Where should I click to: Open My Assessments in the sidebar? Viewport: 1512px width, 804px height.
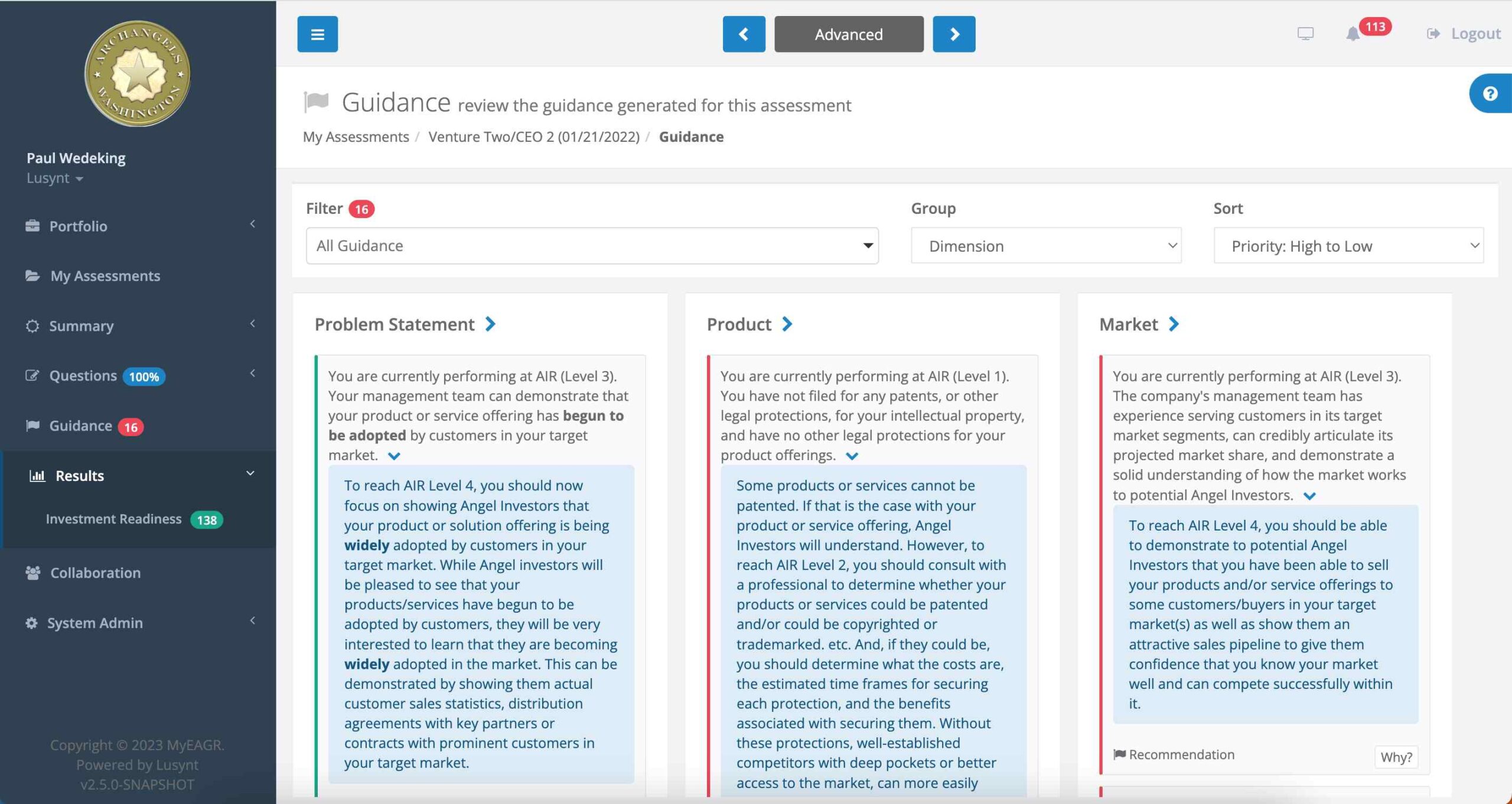pyautogui.click(x=105, y=276)
